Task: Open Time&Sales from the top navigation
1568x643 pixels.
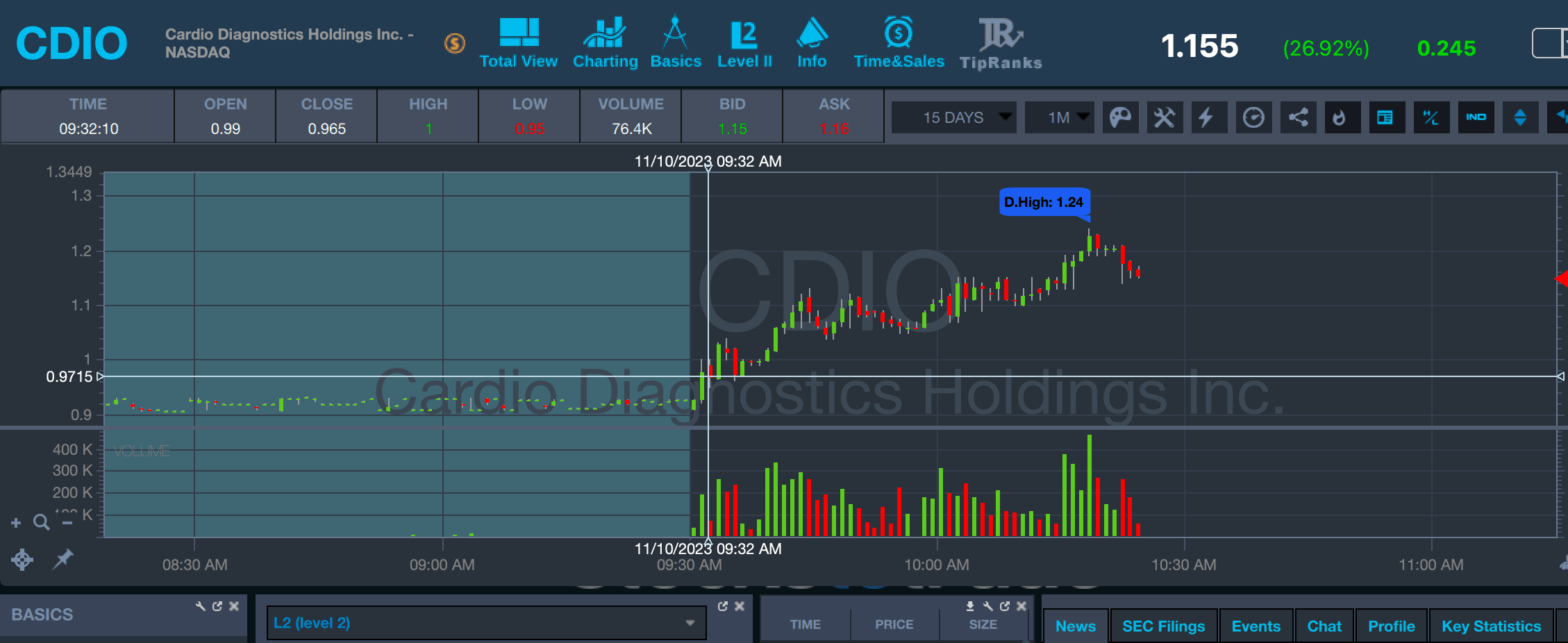Action: tap(899, 43)
